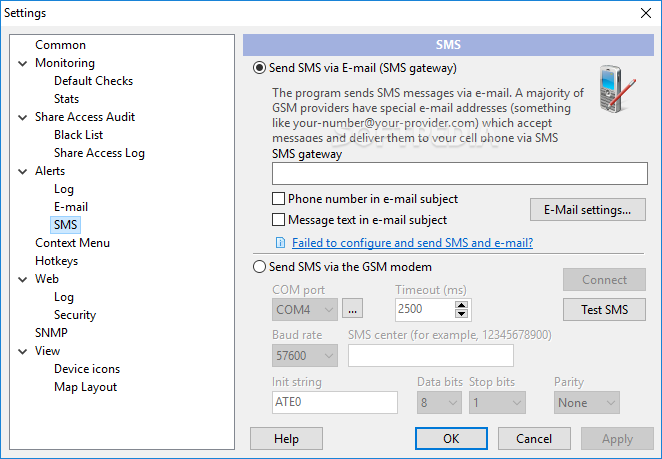The image size is (662, 459).
Task: Enable Phone number in e-mail subject
Action: (278, 198)
